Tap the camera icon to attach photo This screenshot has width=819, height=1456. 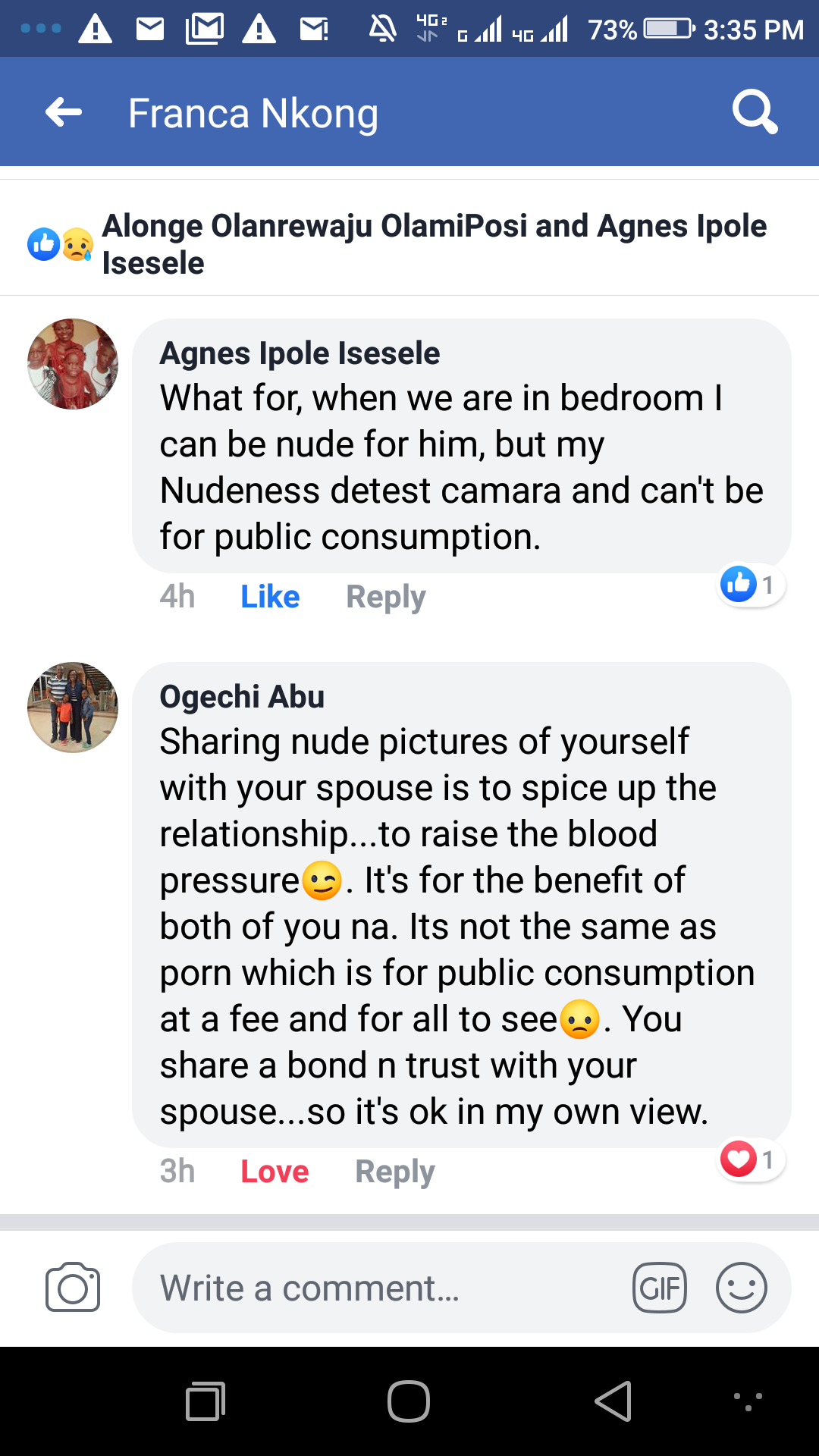coord(73,1288)
